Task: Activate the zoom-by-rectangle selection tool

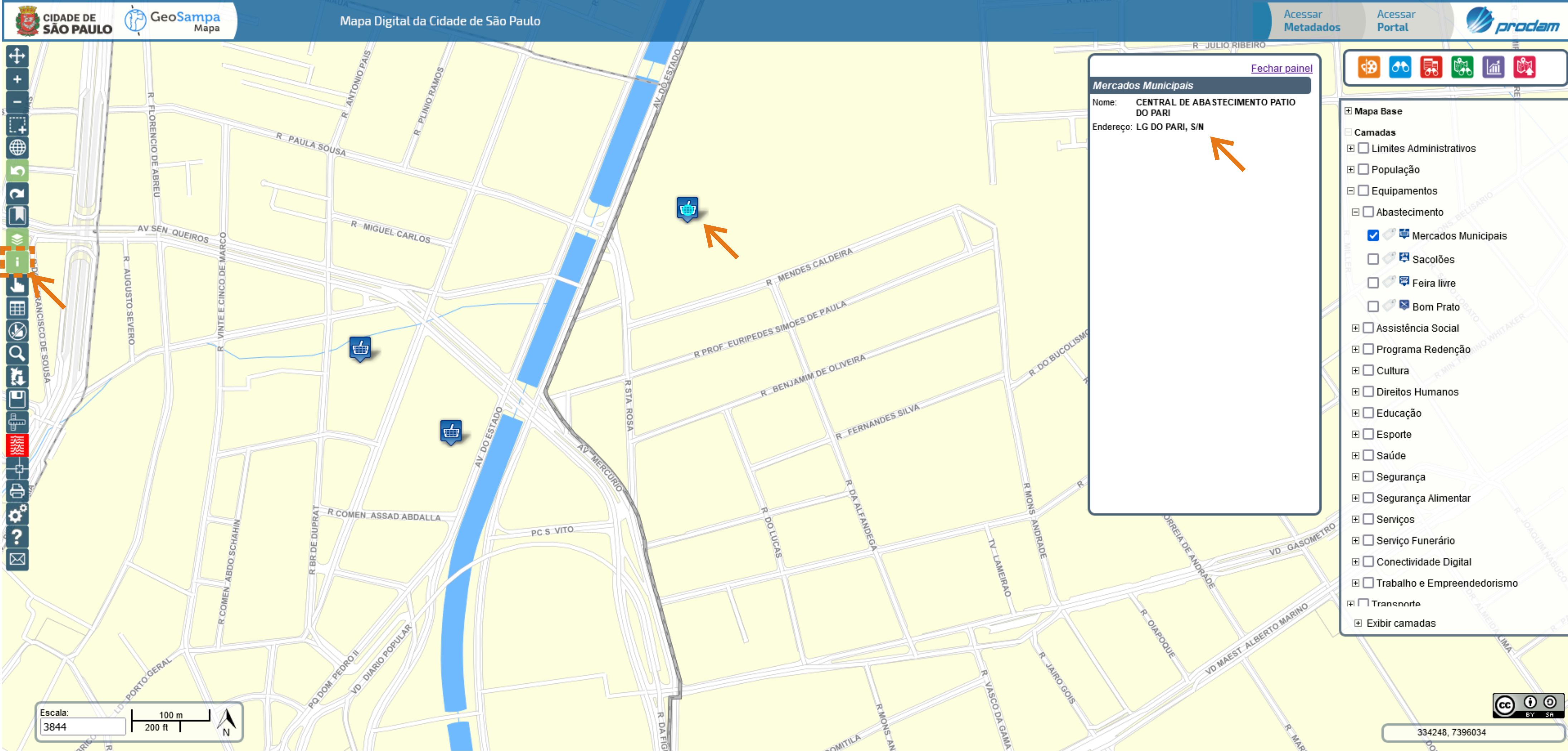Action: click(x=17, y=125)
